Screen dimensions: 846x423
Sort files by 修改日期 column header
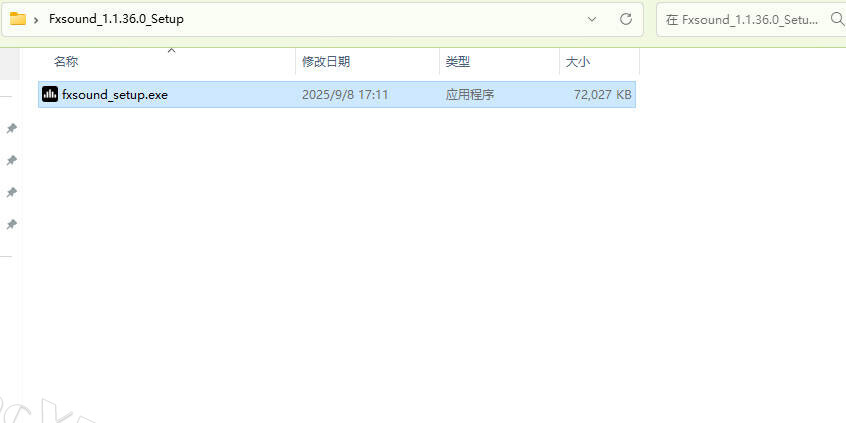pos(326,62)
